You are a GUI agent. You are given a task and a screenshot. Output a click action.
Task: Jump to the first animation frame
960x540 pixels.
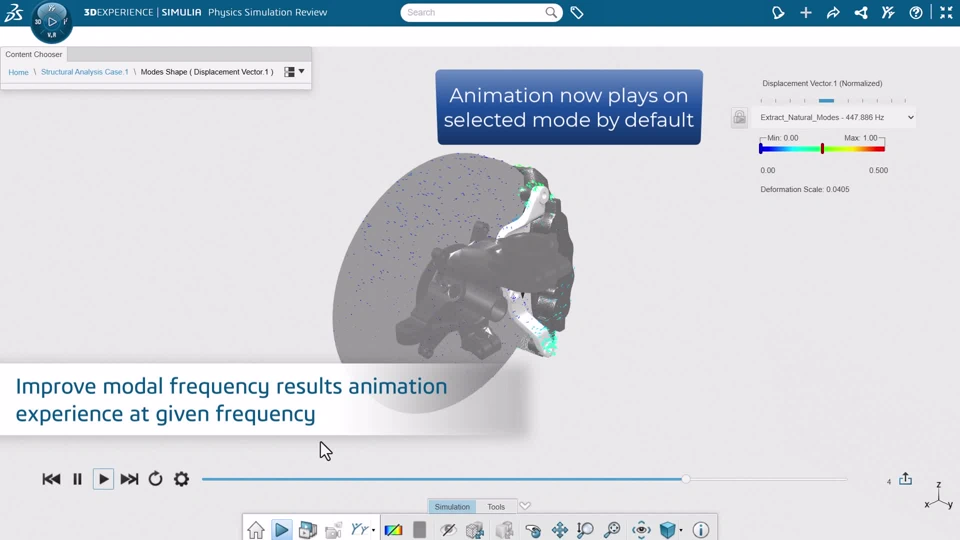(x=51, y=479)
